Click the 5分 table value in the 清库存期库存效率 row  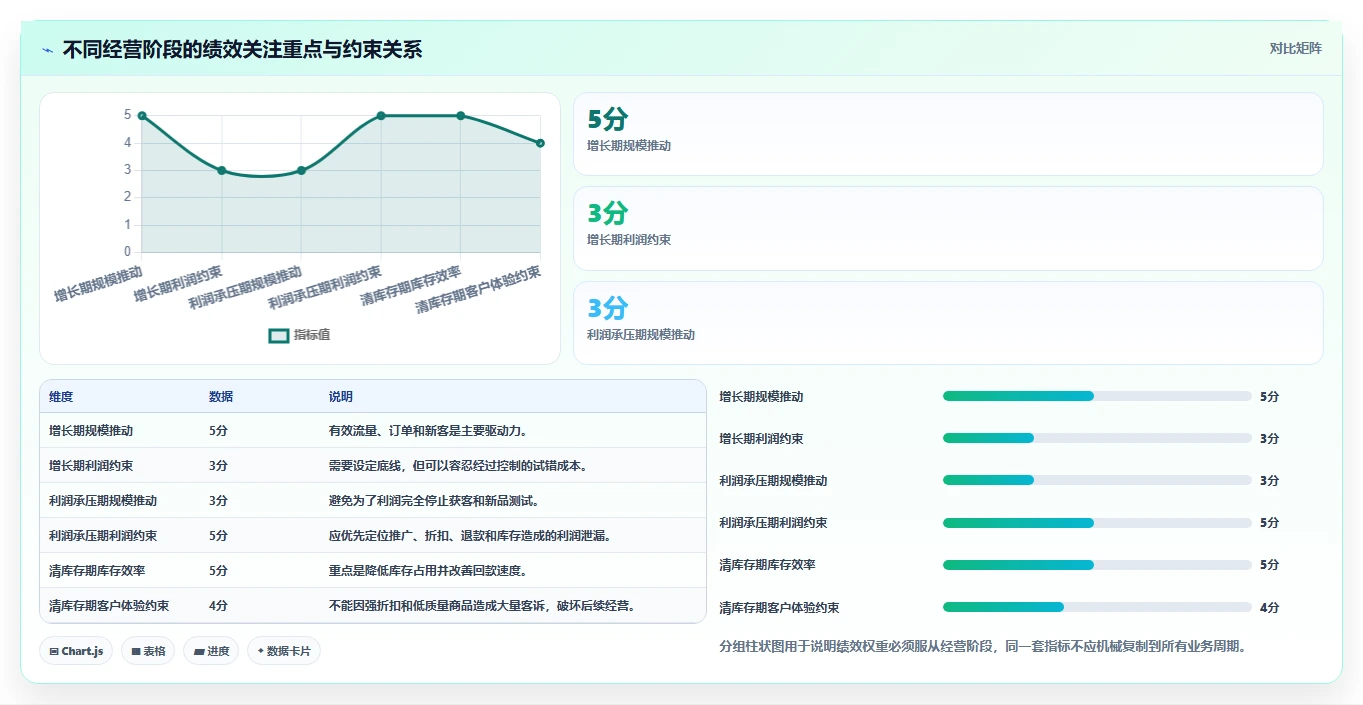pos(218,571)
